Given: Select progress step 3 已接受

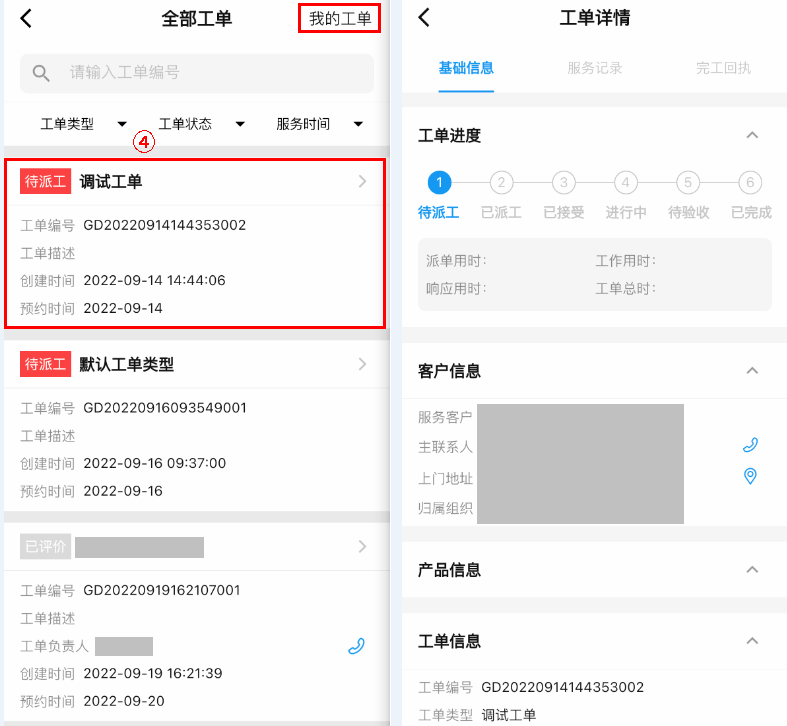Looking at the screenshot, I should pos(564,182).
